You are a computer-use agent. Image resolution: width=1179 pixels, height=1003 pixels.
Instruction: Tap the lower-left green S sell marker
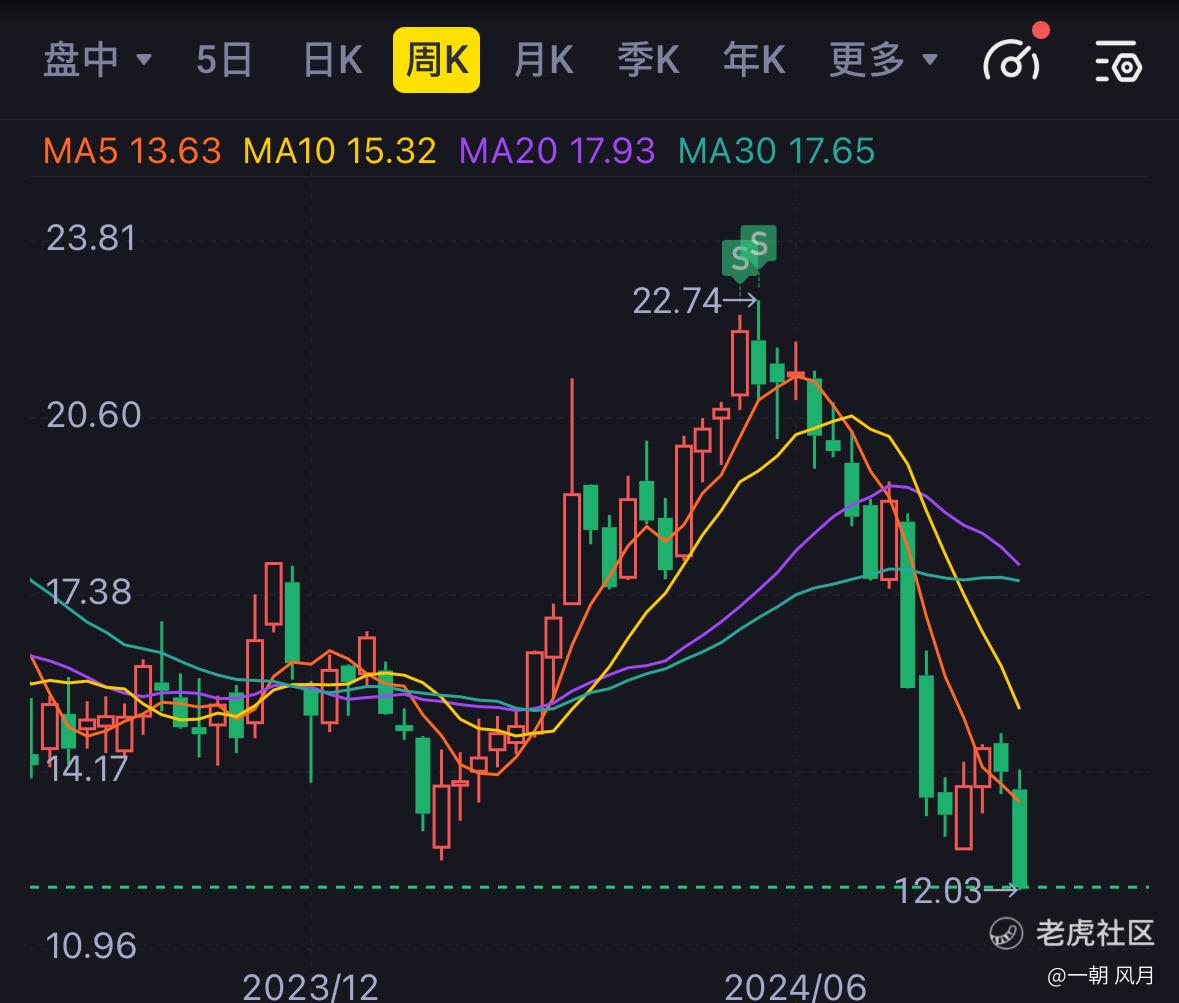click(738, 260)
